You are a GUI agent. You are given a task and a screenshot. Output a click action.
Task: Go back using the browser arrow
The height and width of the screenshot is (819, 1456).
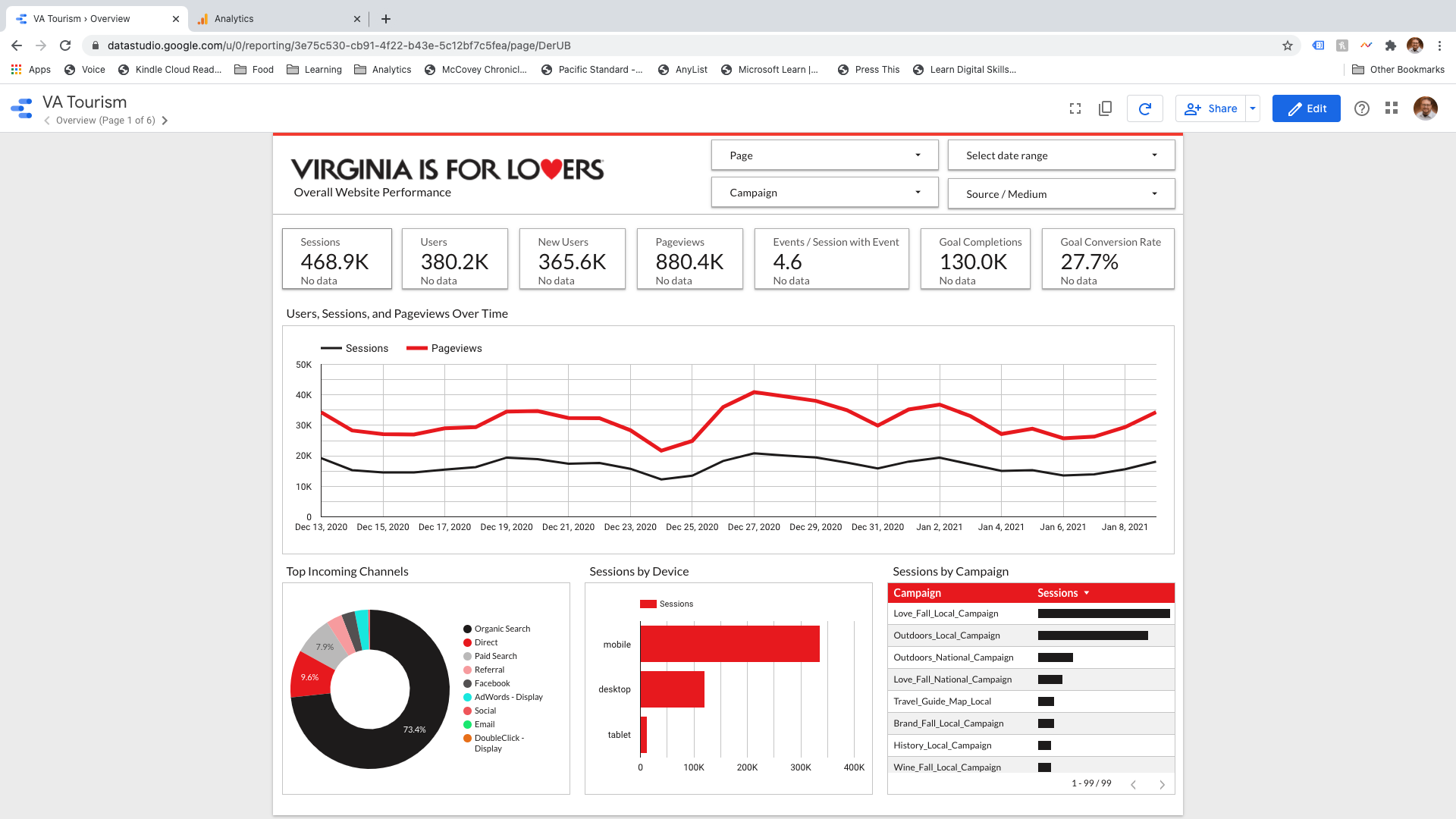tap(17, 45)
